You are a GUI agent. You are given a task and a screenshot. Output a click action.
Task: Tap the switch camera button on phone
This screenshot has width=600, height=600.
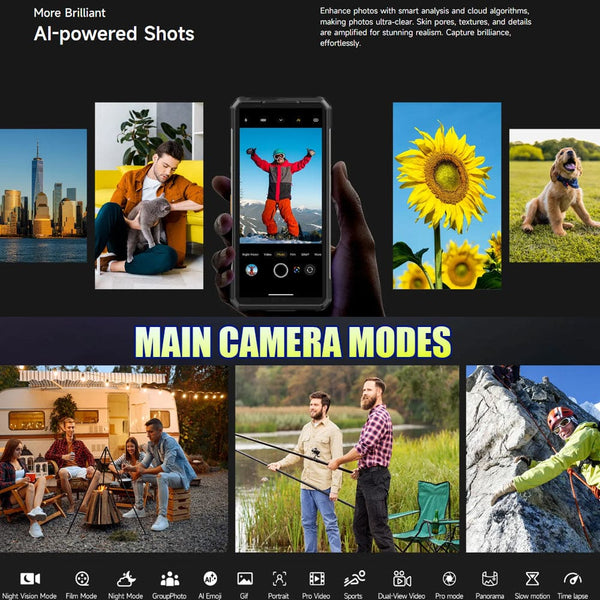tap(309, 269)
